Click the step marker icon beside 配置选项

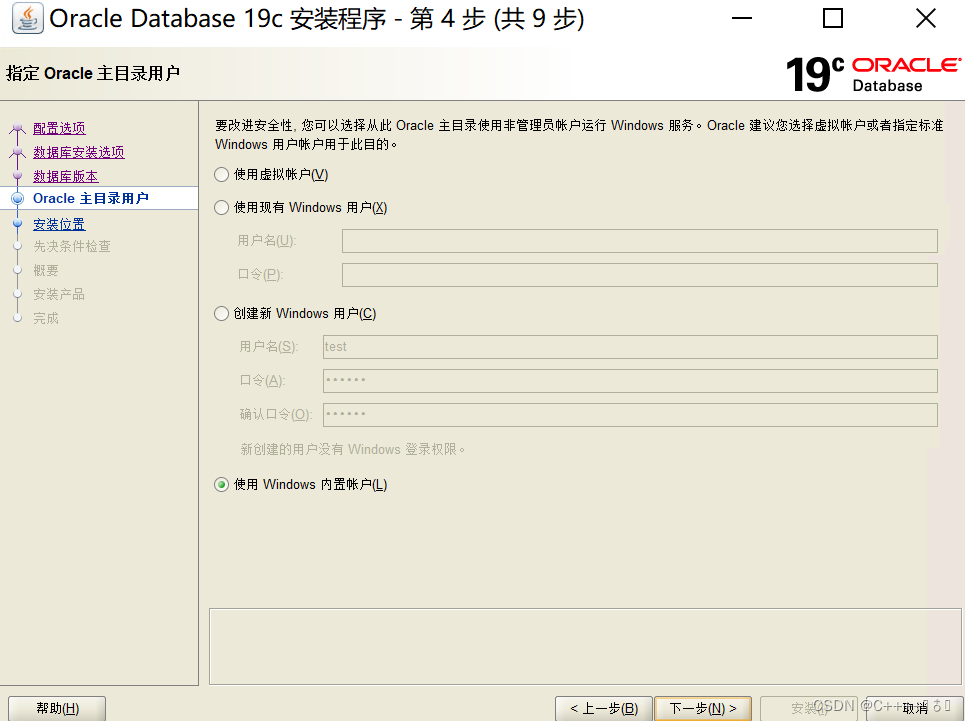[18, 129]
